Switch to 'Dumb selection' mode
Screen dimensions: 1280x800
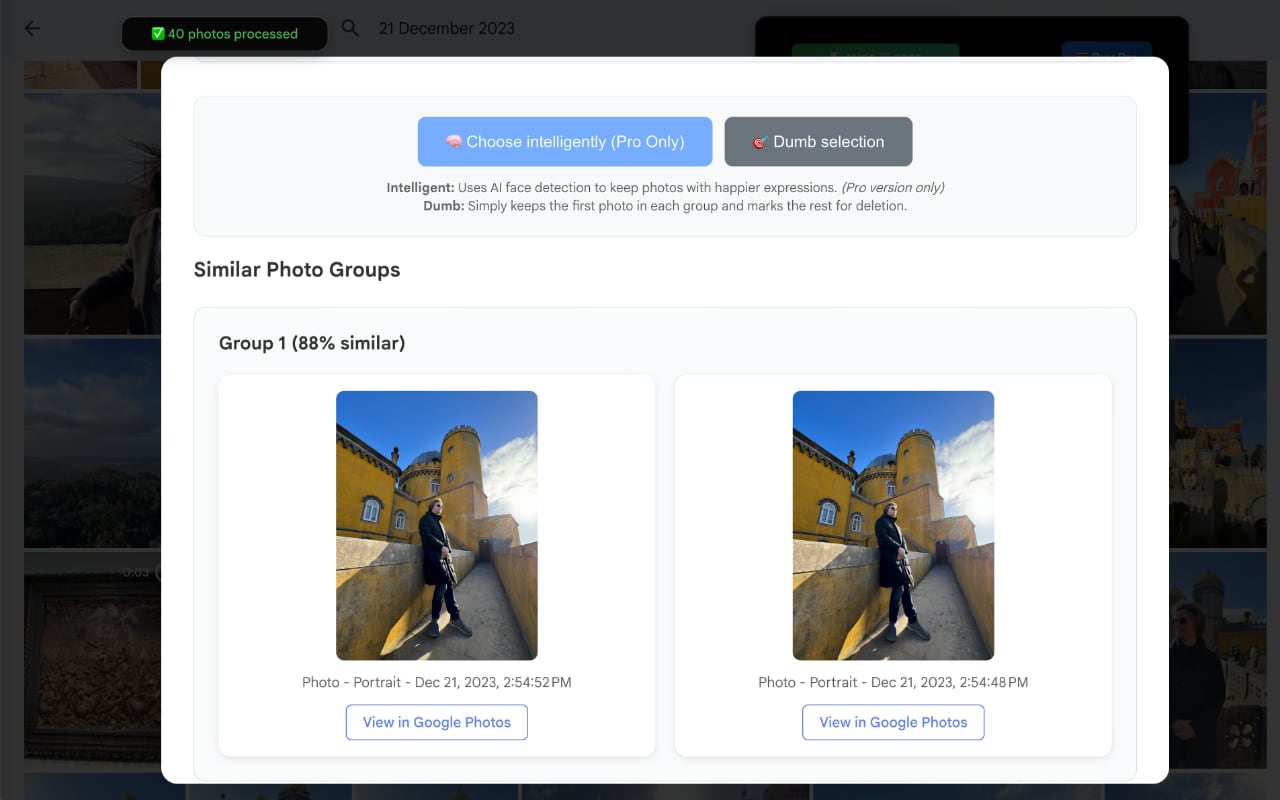[x=818, y=141]
